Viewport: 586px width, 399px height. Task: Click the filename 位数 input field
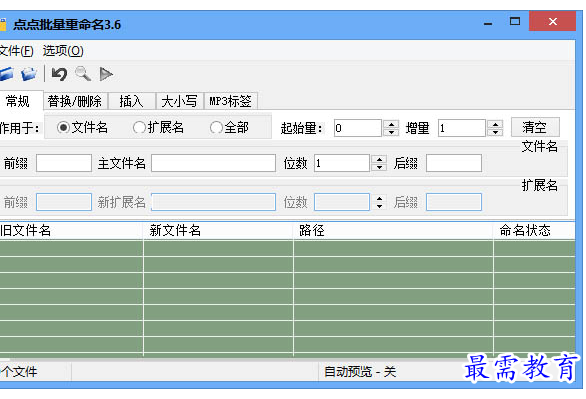[342, 163]
